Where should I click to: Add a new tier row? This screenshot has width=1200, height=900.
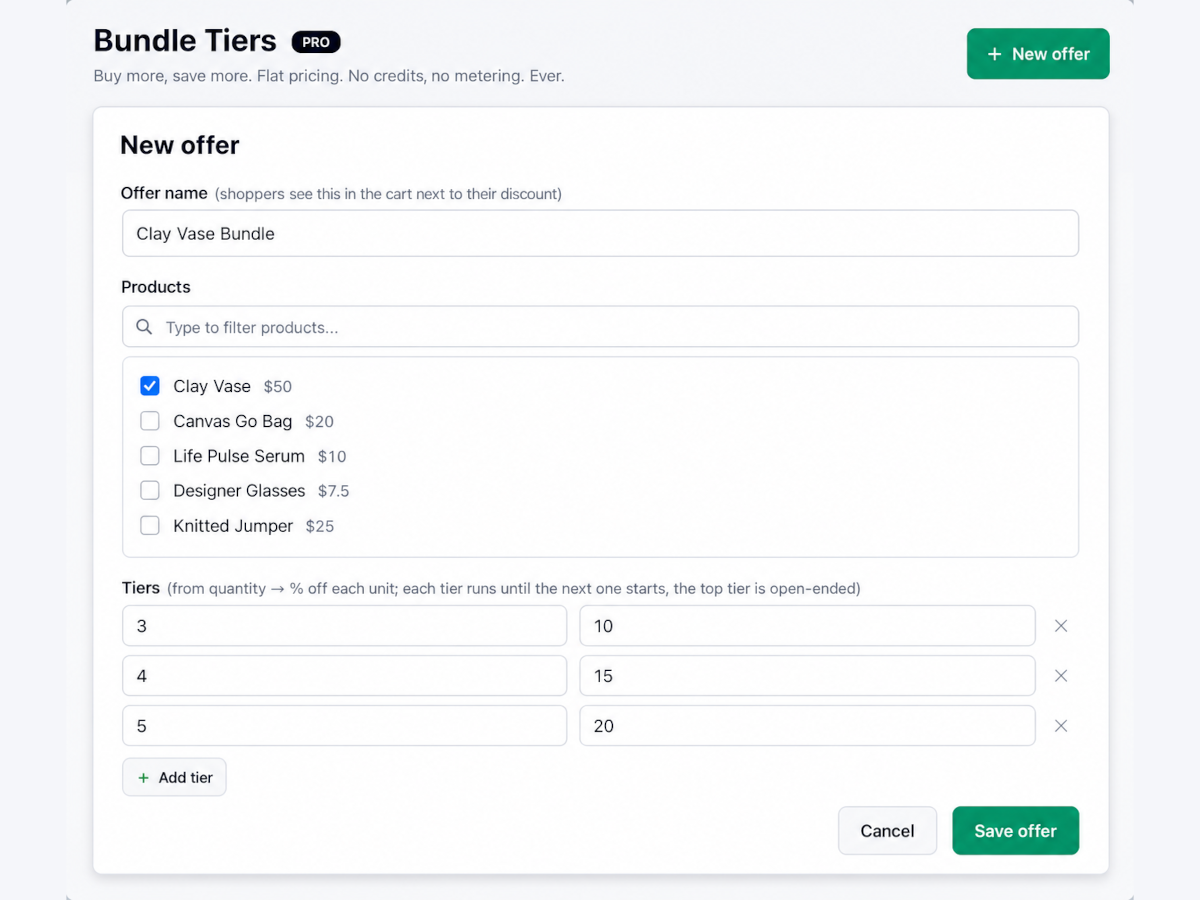point(174,777)
